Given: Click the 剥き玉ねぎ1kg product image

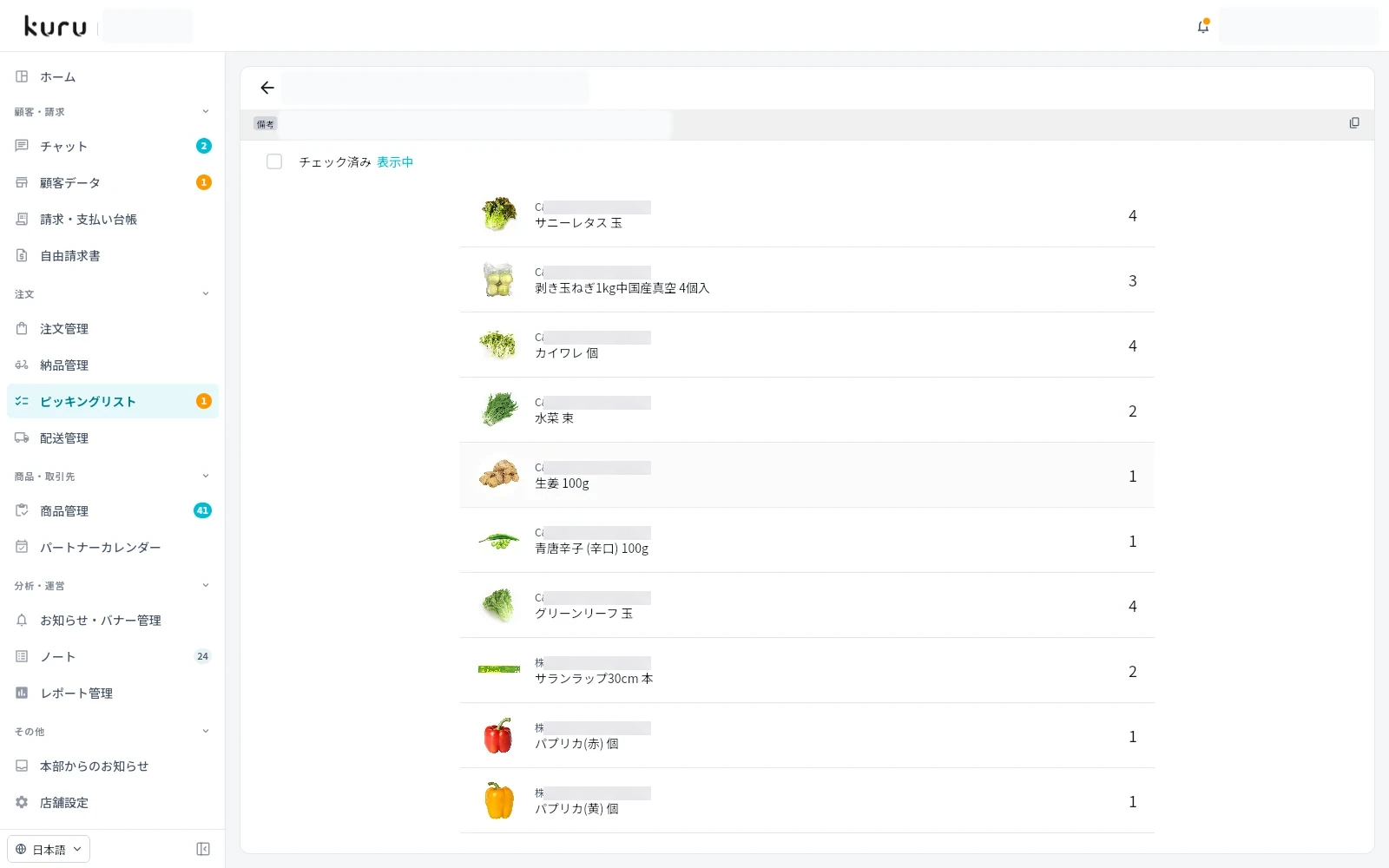Looking at the screenshot, I should tap(499, 279).
